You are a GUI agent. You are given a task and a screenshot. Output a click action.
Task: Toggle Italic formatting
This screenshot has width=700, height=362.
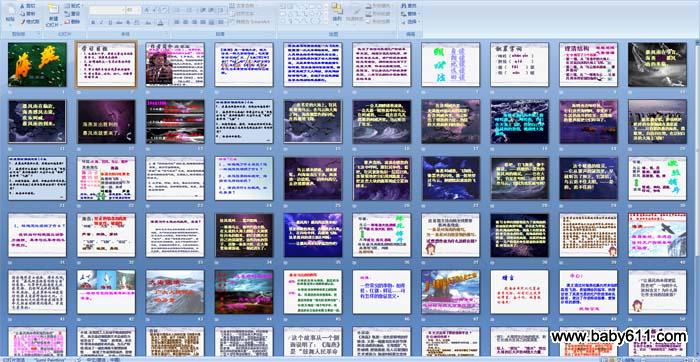tap(102, 22)
